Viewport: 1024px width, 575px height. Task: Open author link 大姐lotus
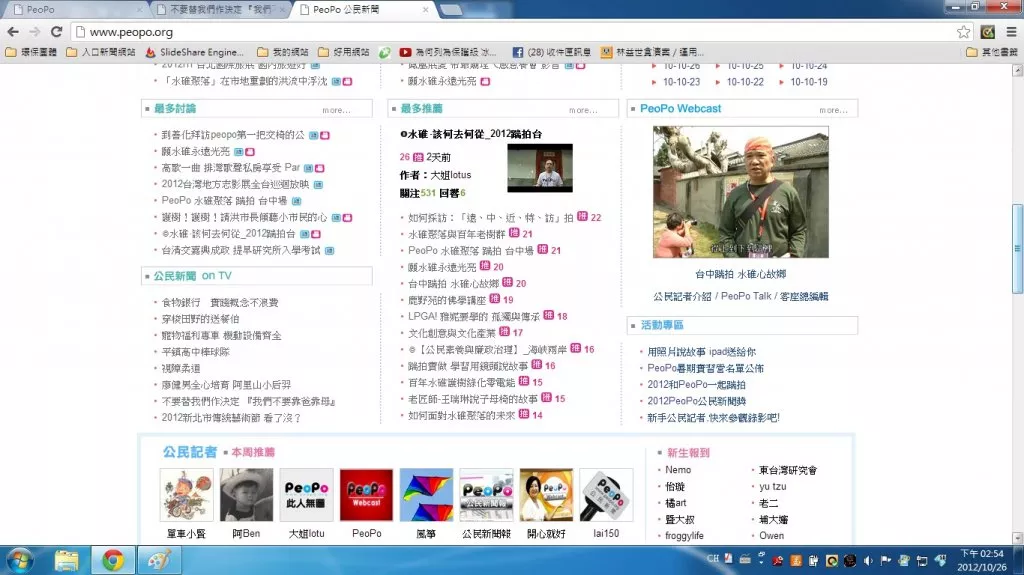pos(451,175)
